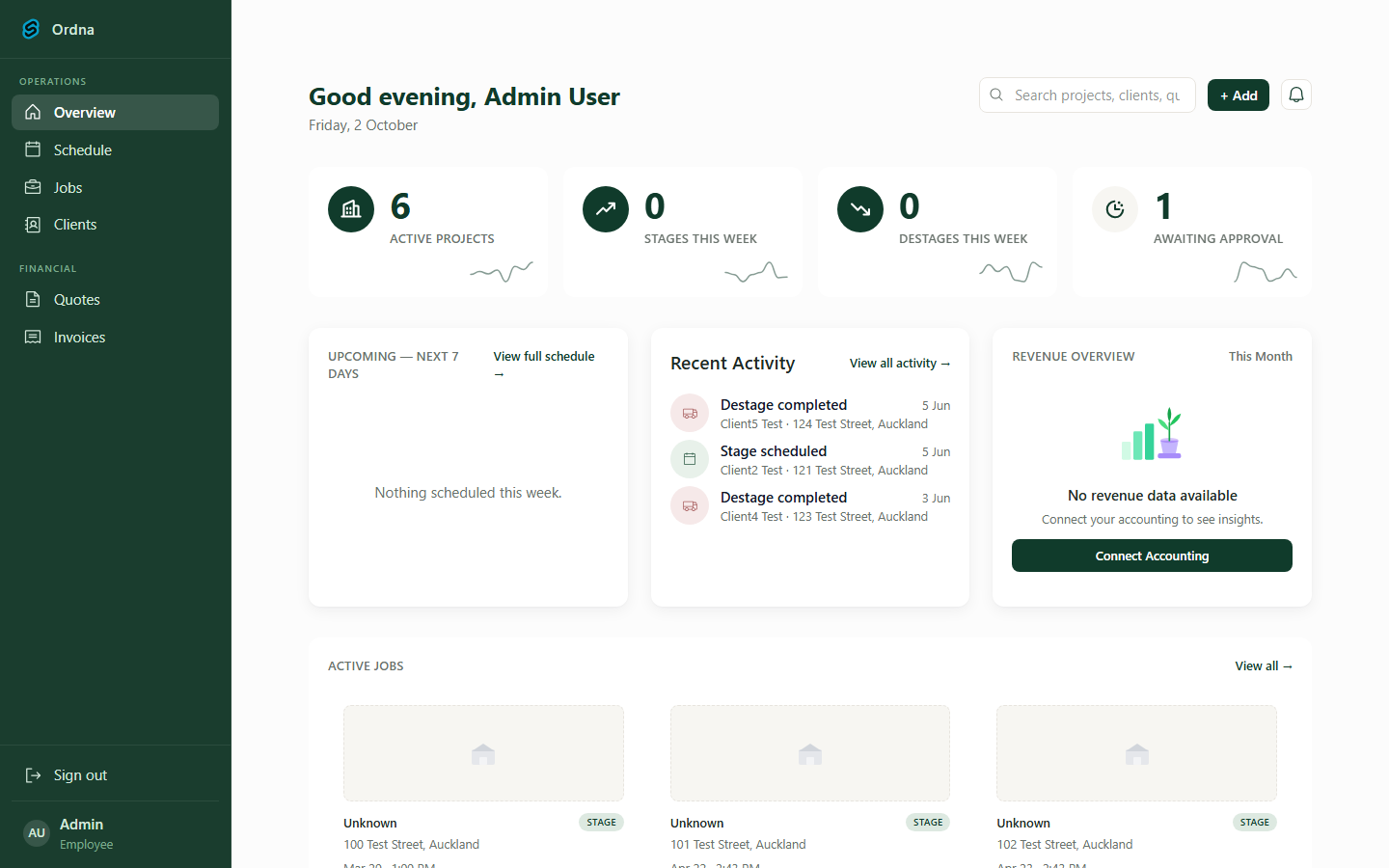Viewport: 1389px width, 868px height.
Task: Click the revenue chart plant illustration
Action: tap(1152, 434)
